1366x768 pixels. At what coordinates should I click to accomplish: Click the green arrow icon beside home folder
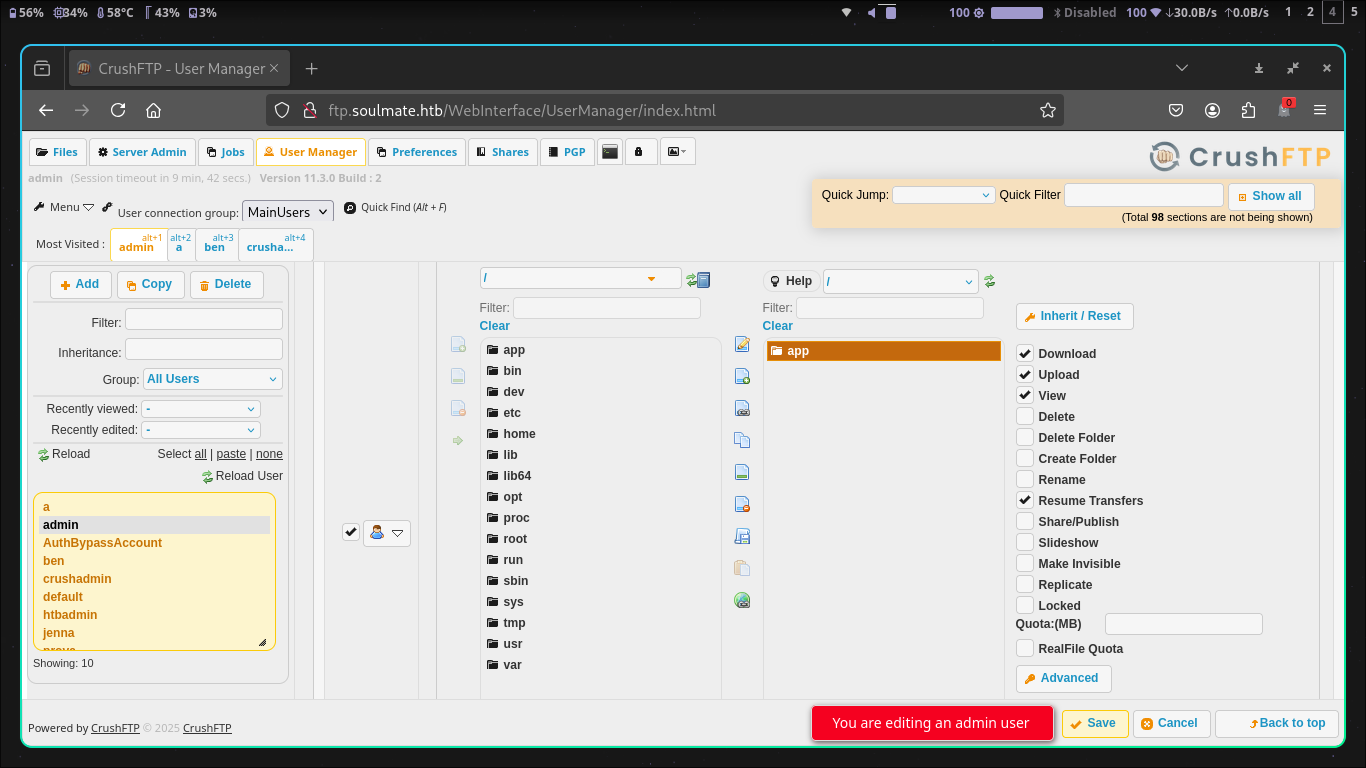click(x=458, y=439)
